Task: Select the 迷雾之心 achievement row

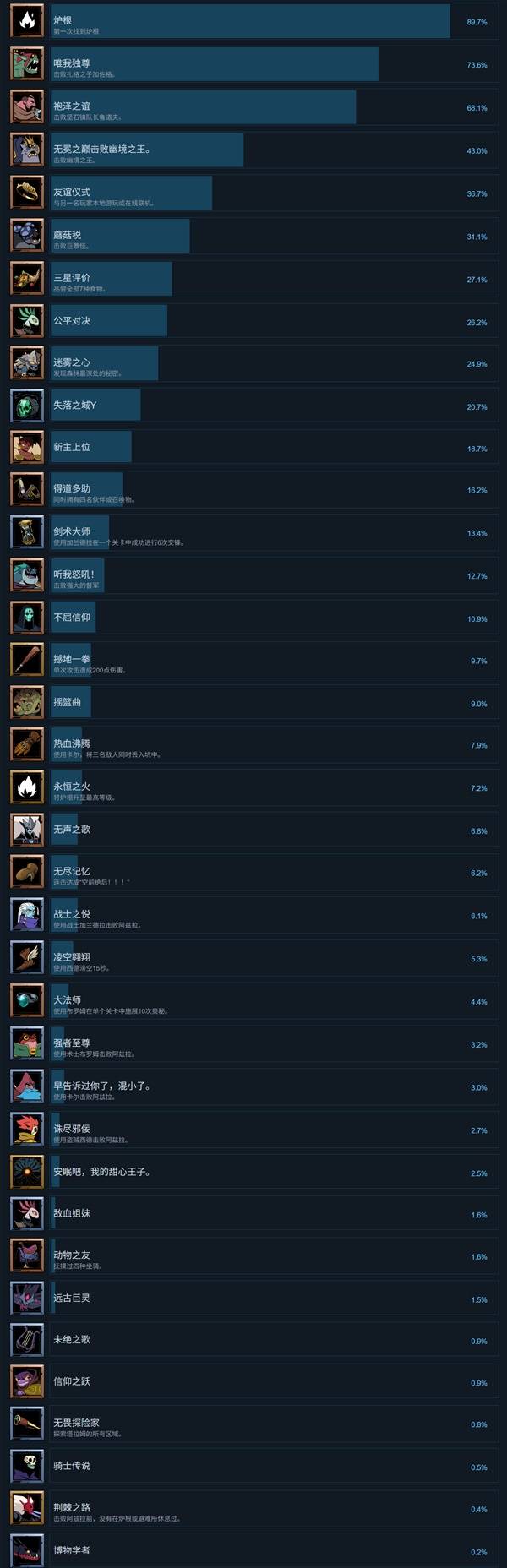Action: (x=253, y=363)
